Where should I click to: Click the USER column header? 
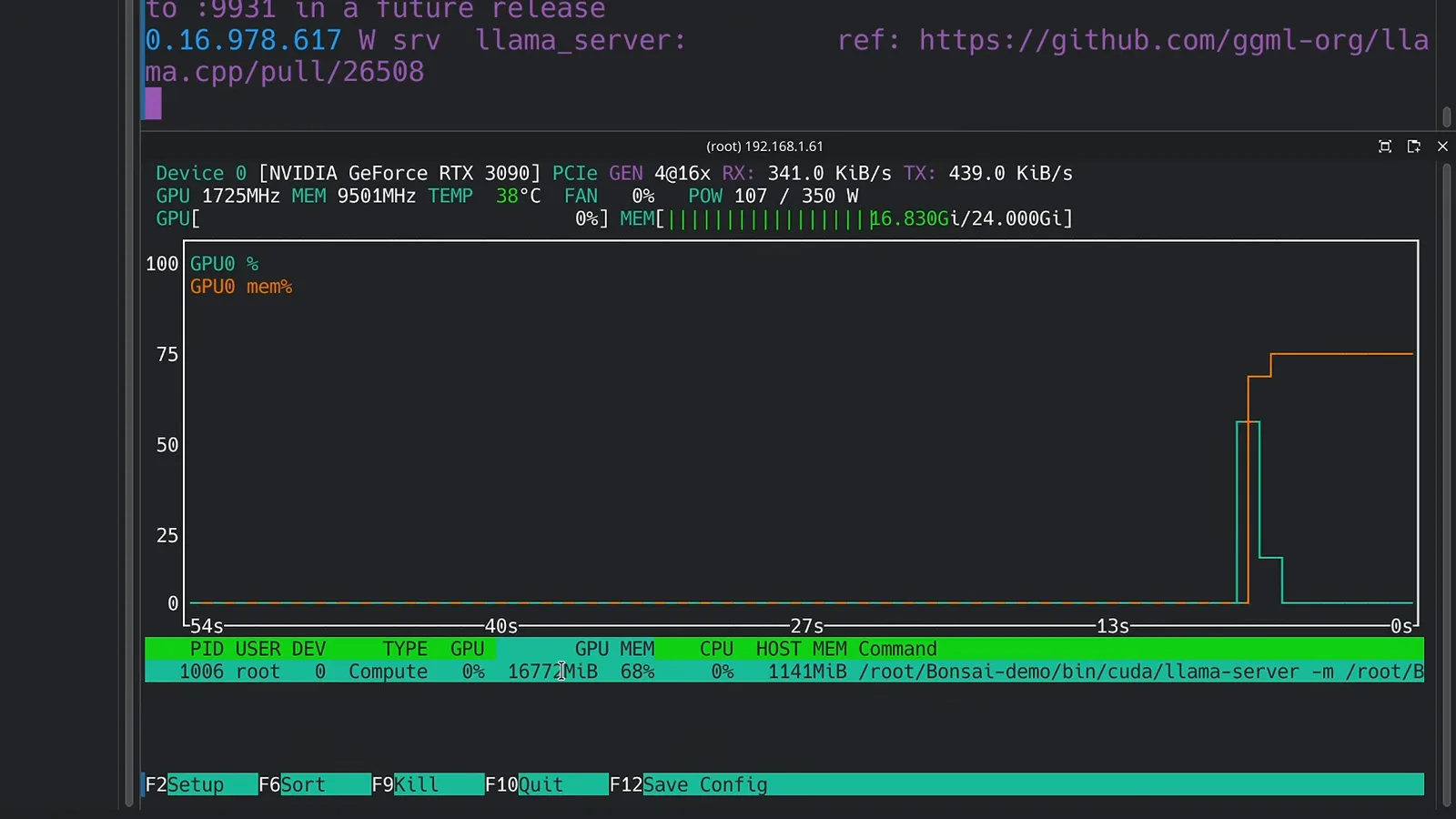pos(258,649)
